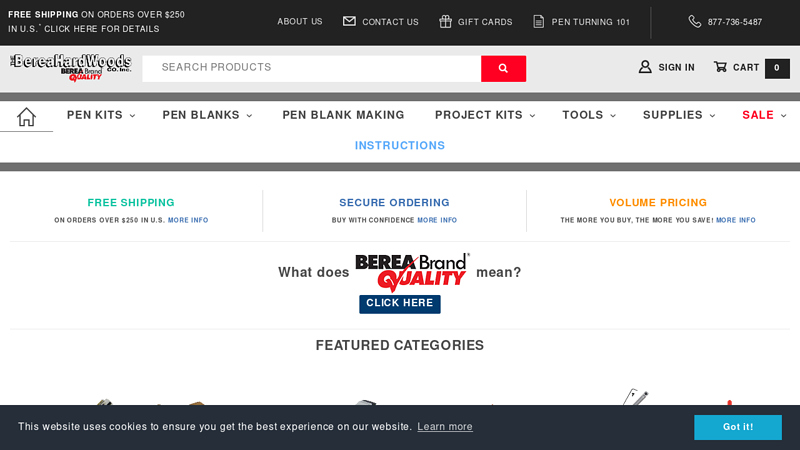The image size is (800, 450).
Task: Expand the Tools menu chevron
Action: point(612,116)
